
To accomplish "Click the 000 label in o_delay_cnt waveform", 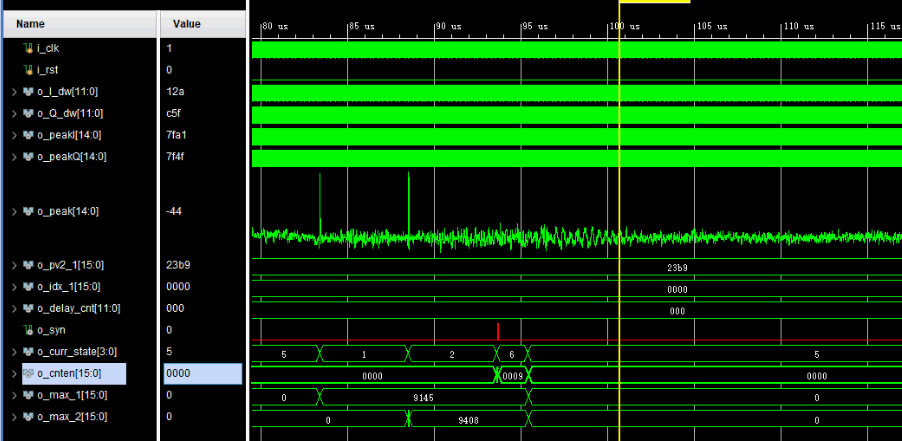I will click(677, 311).
